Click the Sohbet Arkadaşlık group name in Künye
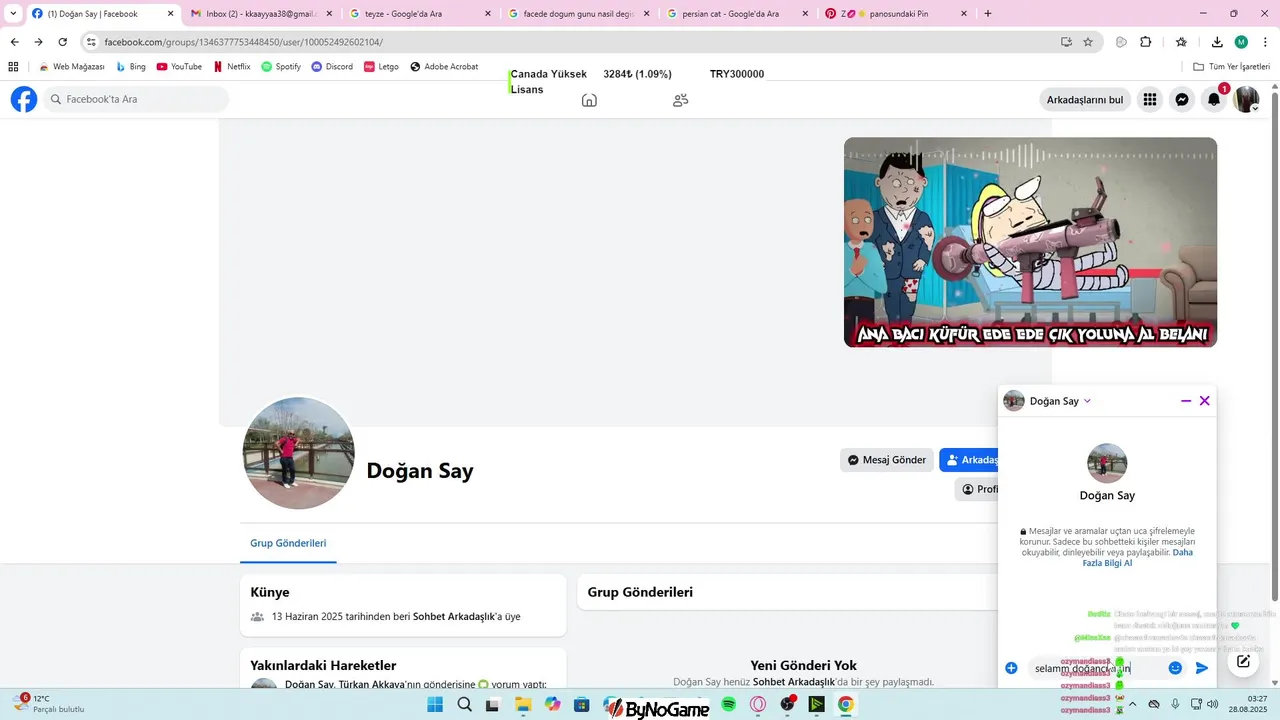 click(454, 617)
